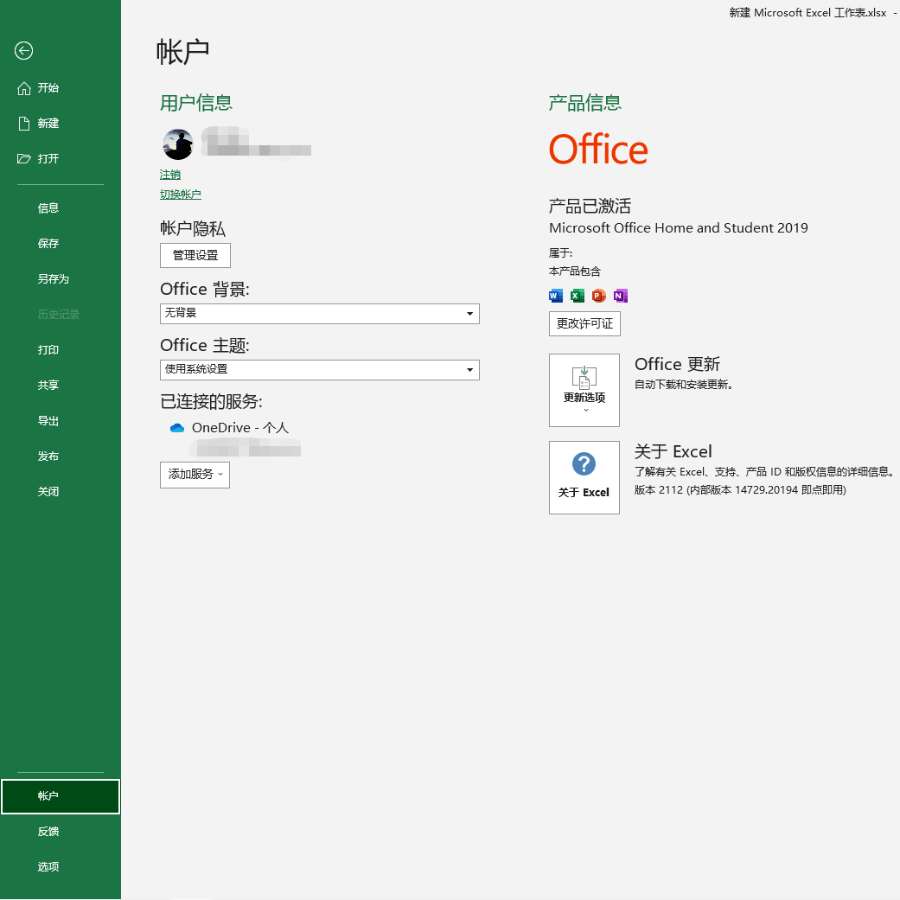Click the OneNote app icon
900x900 pixels.
pos(620,296)
